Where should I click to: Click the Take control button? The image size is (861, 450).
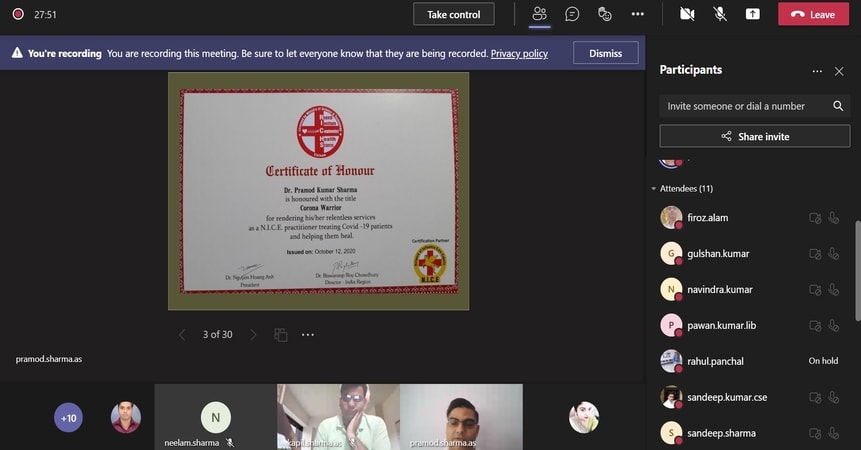click(453, 14)
